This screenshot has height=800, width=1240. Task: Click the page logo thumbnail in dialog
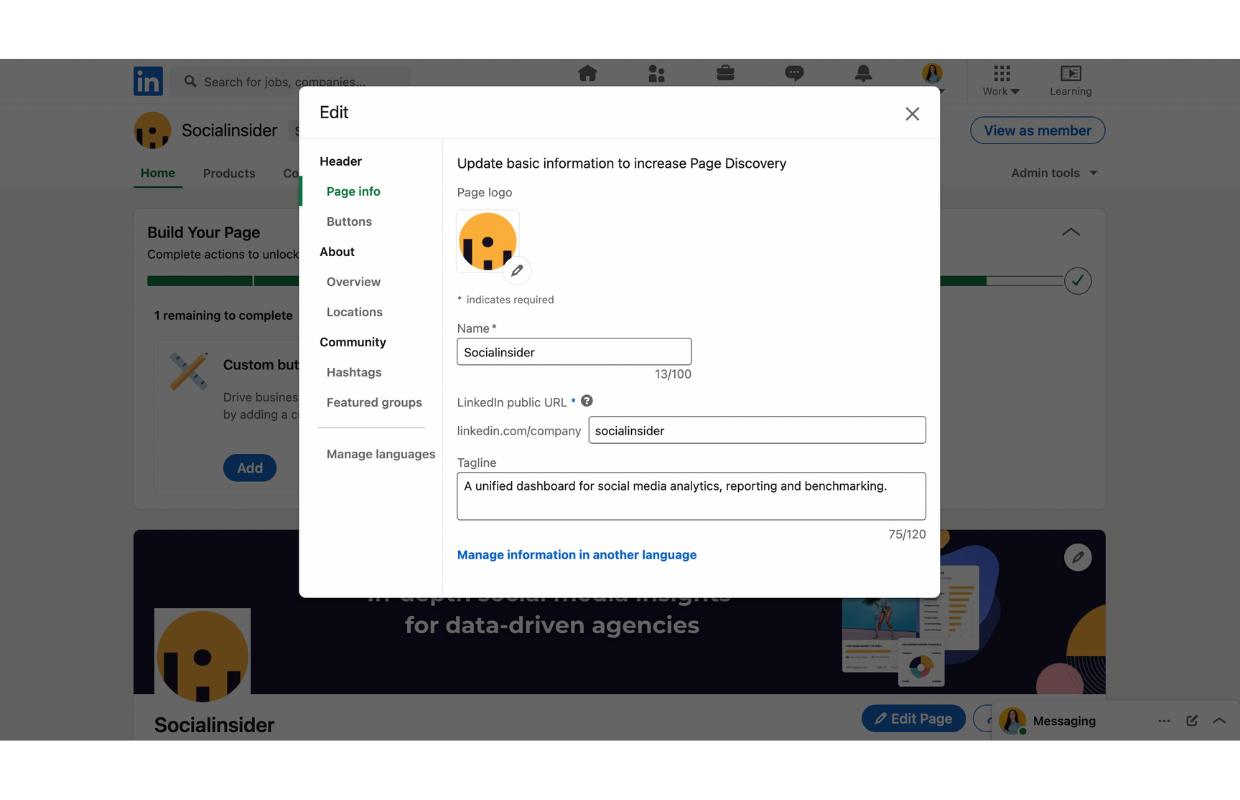click(x=487, y=240)
